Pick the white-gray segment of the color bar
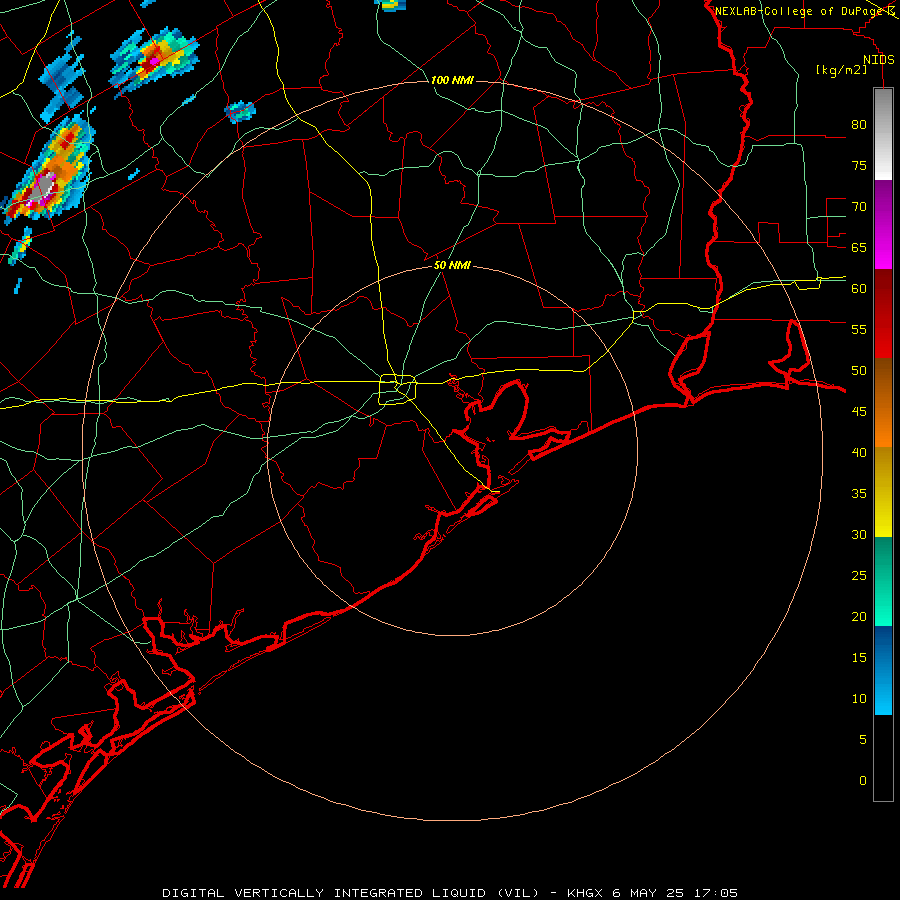This screenshot has width=900, height=900. pyautogui.click(x=883, y=134)
